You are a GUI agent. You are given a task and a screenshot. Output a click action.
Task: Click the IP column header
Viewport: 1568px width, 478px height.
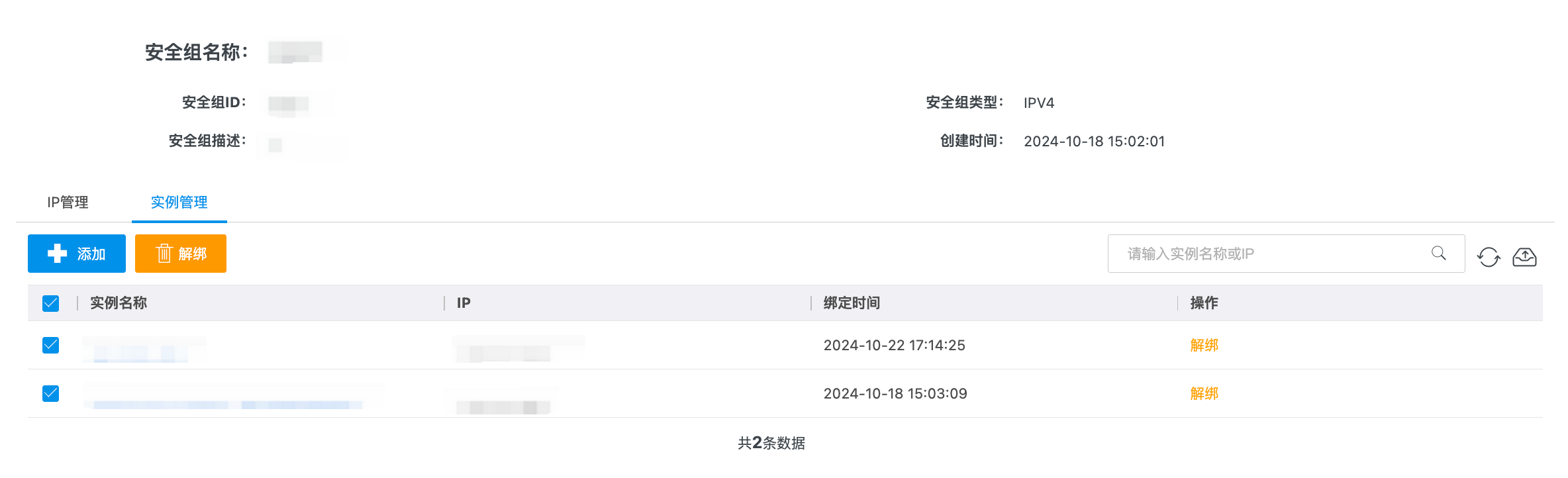click(464, 303)
